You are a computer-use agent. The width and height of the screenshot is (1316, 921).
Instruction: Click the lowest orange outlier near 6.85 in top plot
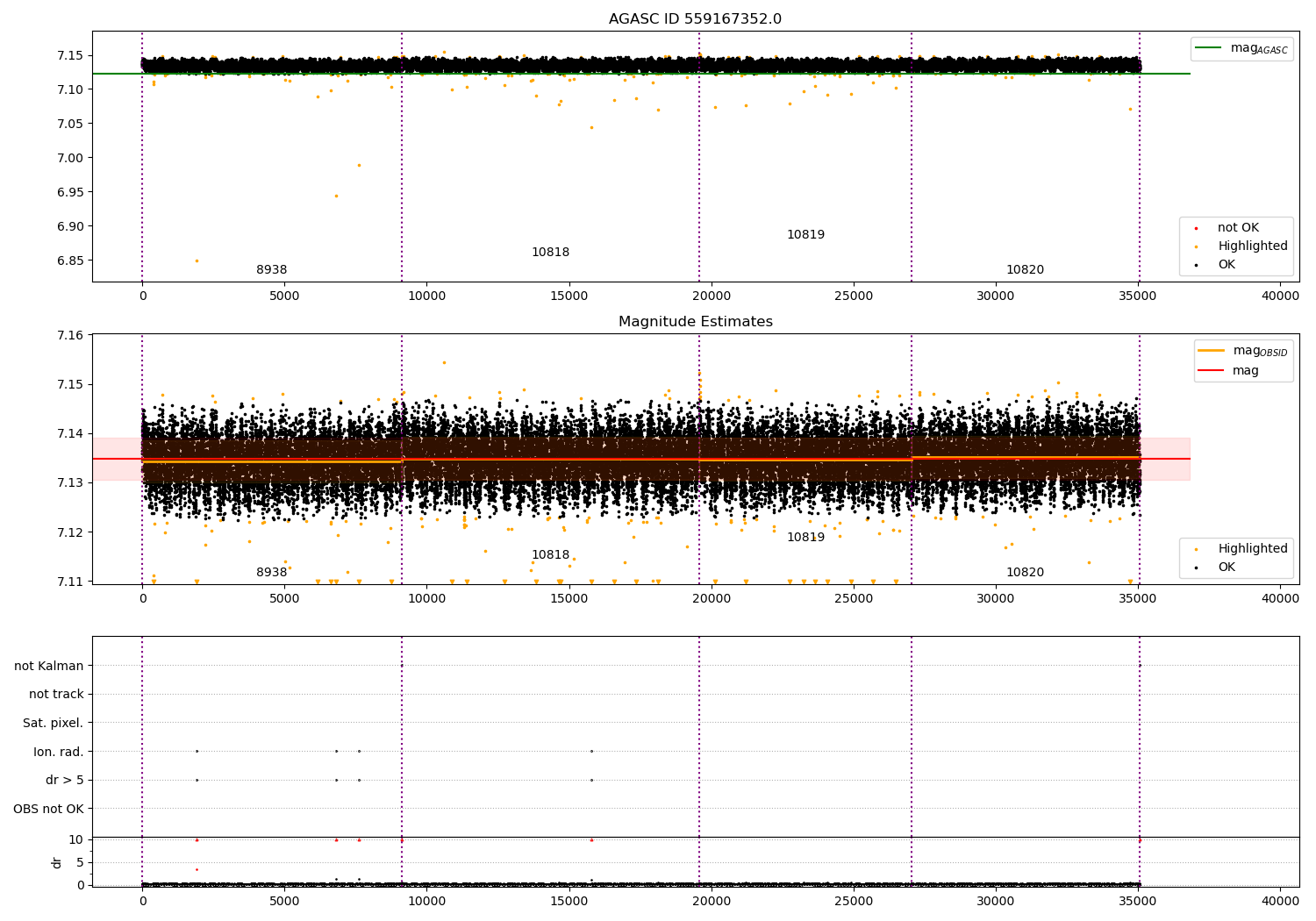197,261
